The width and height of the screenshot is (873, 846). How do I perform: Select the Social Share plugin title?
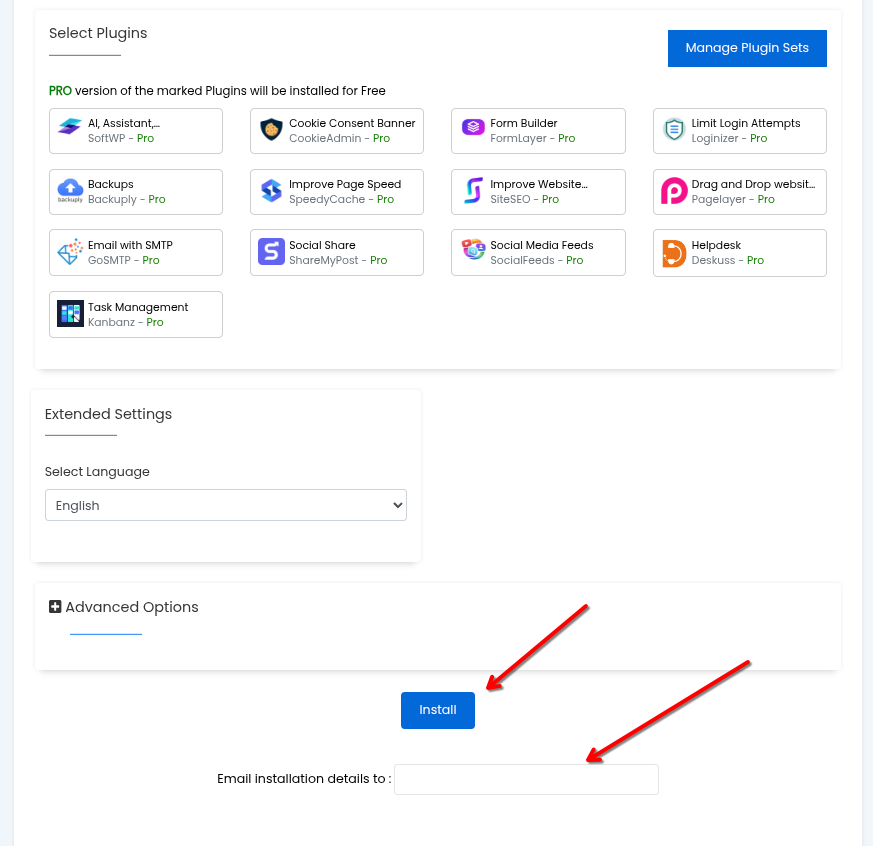coord(322,245)
